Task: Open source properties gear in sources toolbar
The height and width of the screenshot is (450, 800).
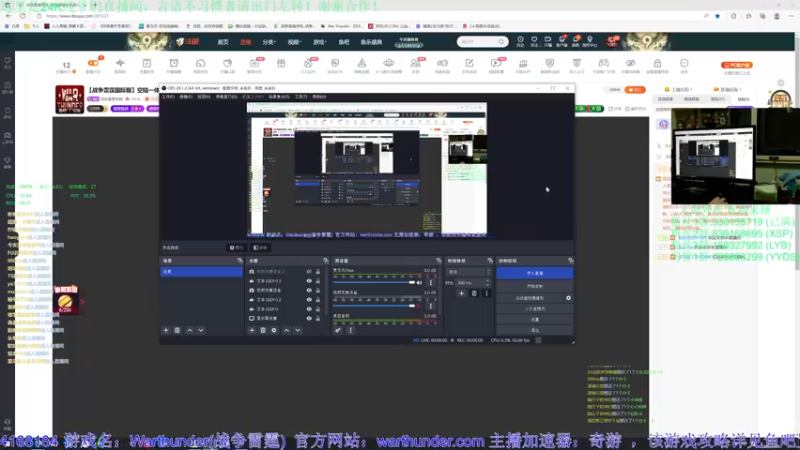Action: point(274,330)
